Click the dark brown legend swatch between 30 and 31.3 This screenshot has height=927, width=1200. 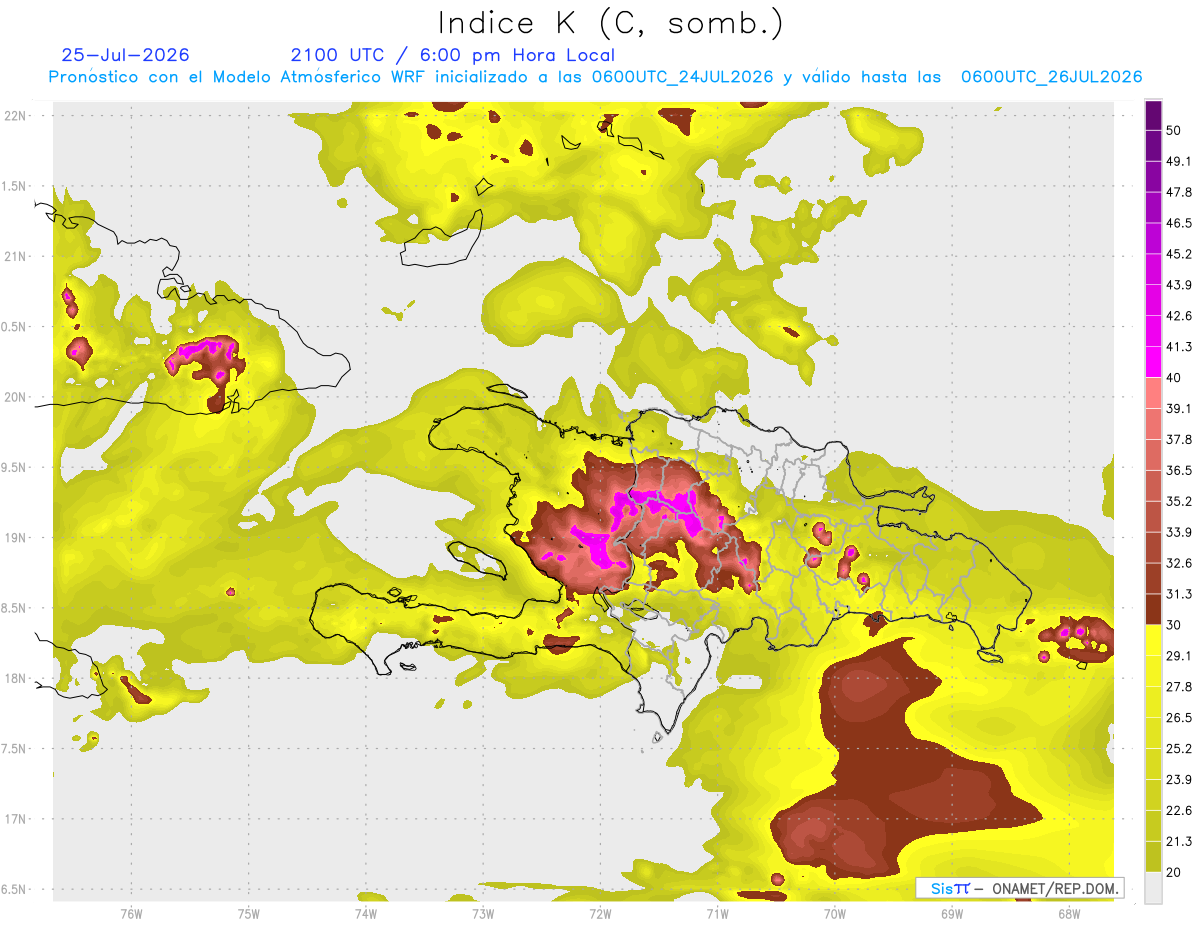pyautogui.click(x=1154, y=609)
